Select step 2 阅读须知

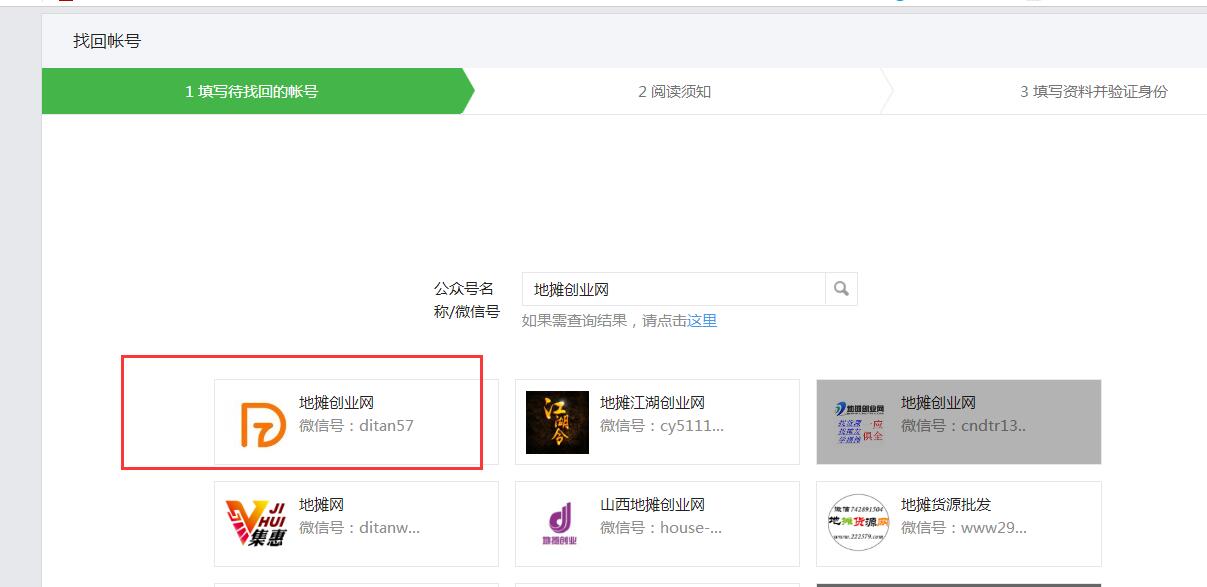coord(675,91)
